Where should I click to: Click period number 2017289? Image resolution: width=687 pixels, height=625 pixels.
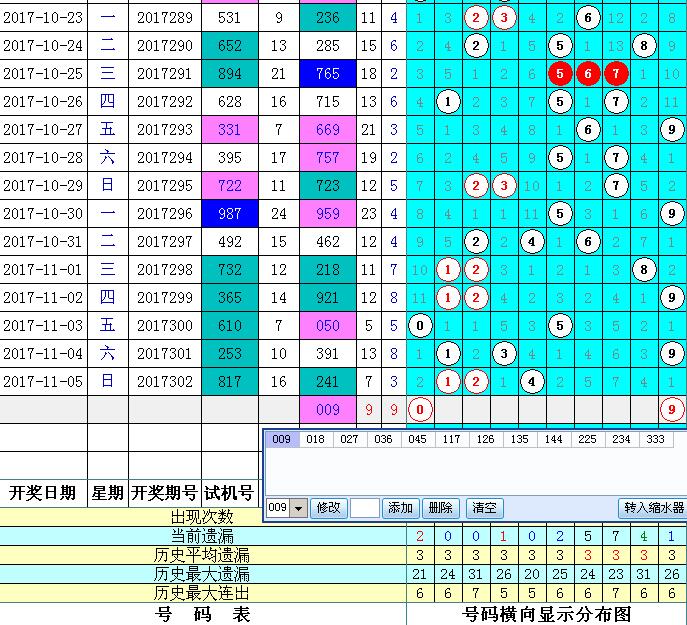coord(165,18)
